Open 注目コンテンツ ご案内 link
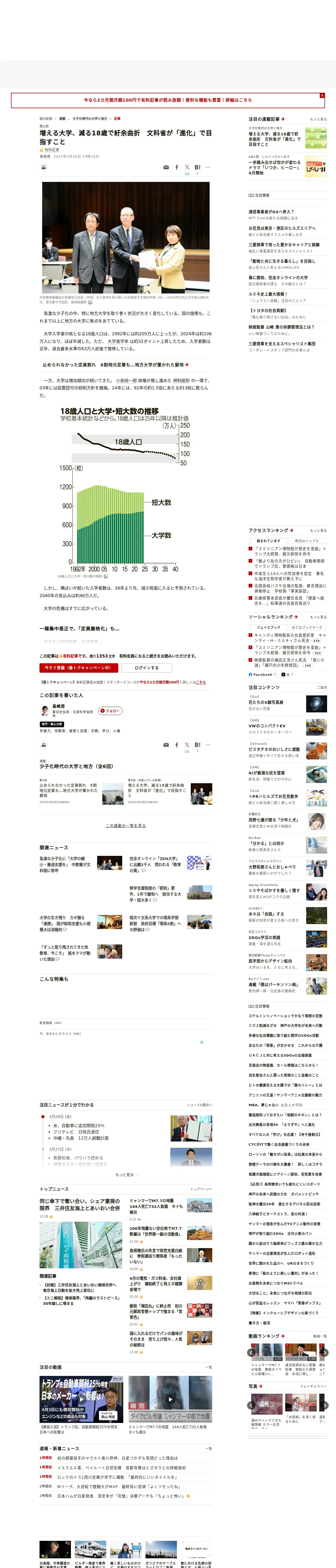This screenshot has height=1568, width=336. pyautogui.click(x=321, y=687)
